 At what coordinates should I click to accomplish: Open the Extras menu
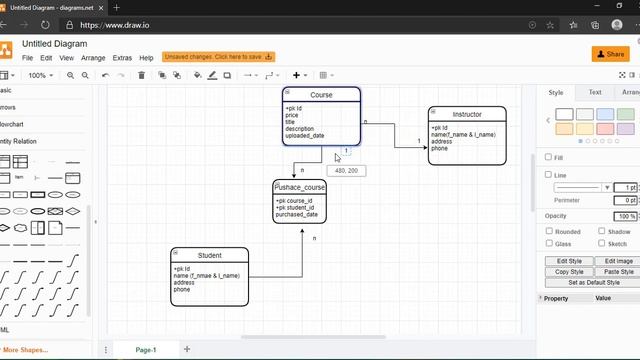click(x=122, y=58)
